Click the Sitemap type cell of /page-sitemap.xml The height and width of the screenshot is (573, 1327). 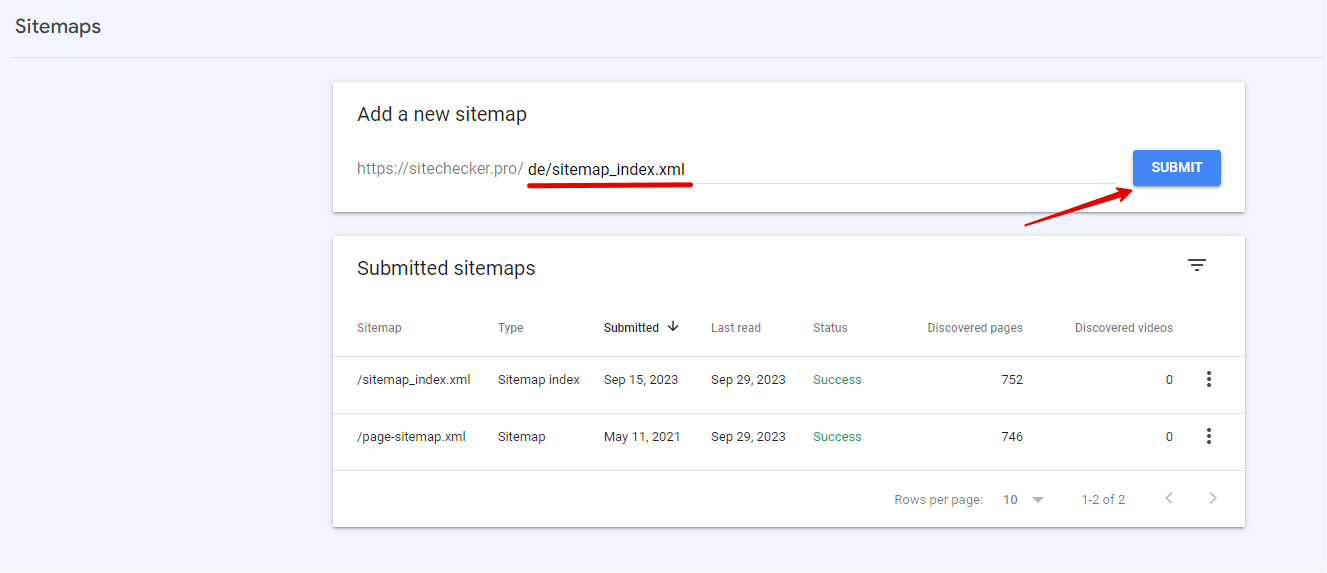(522, 437)
